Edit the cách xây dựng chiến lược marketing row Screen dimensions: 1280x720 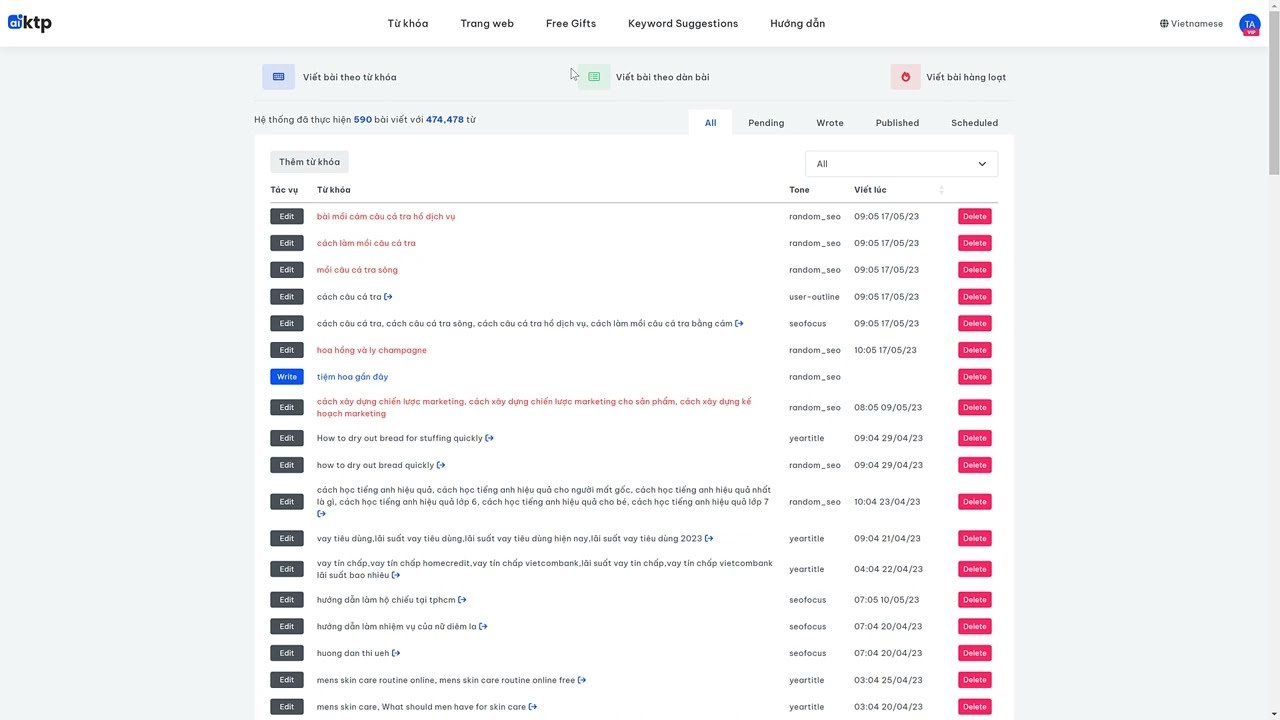287,407
